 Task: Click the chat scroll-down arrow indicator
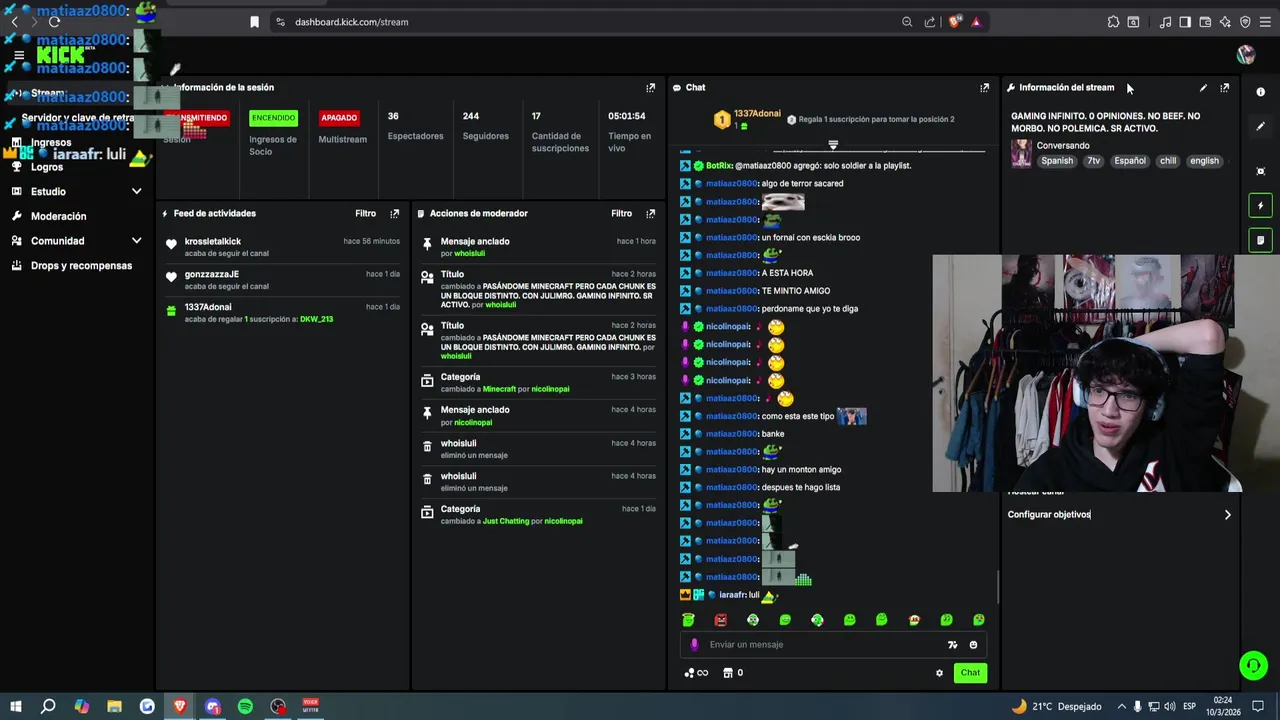pos(832,146)
